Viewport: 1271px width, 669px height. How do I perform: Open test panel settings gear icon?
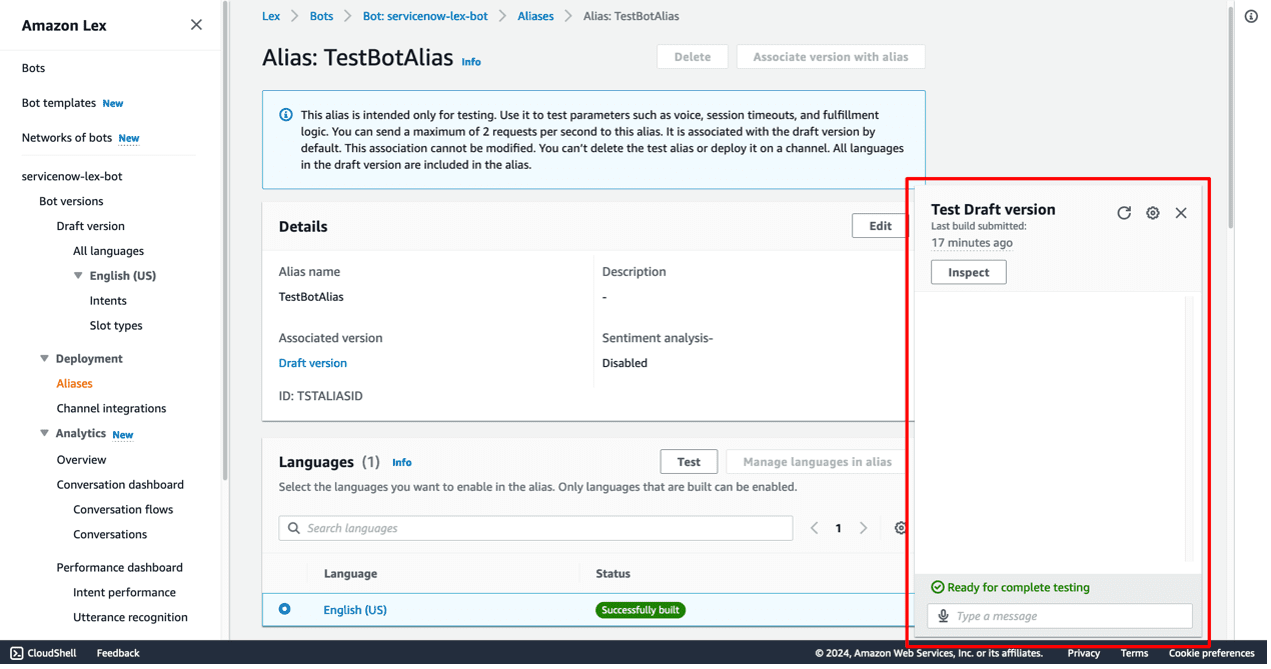click(1153, 213)
